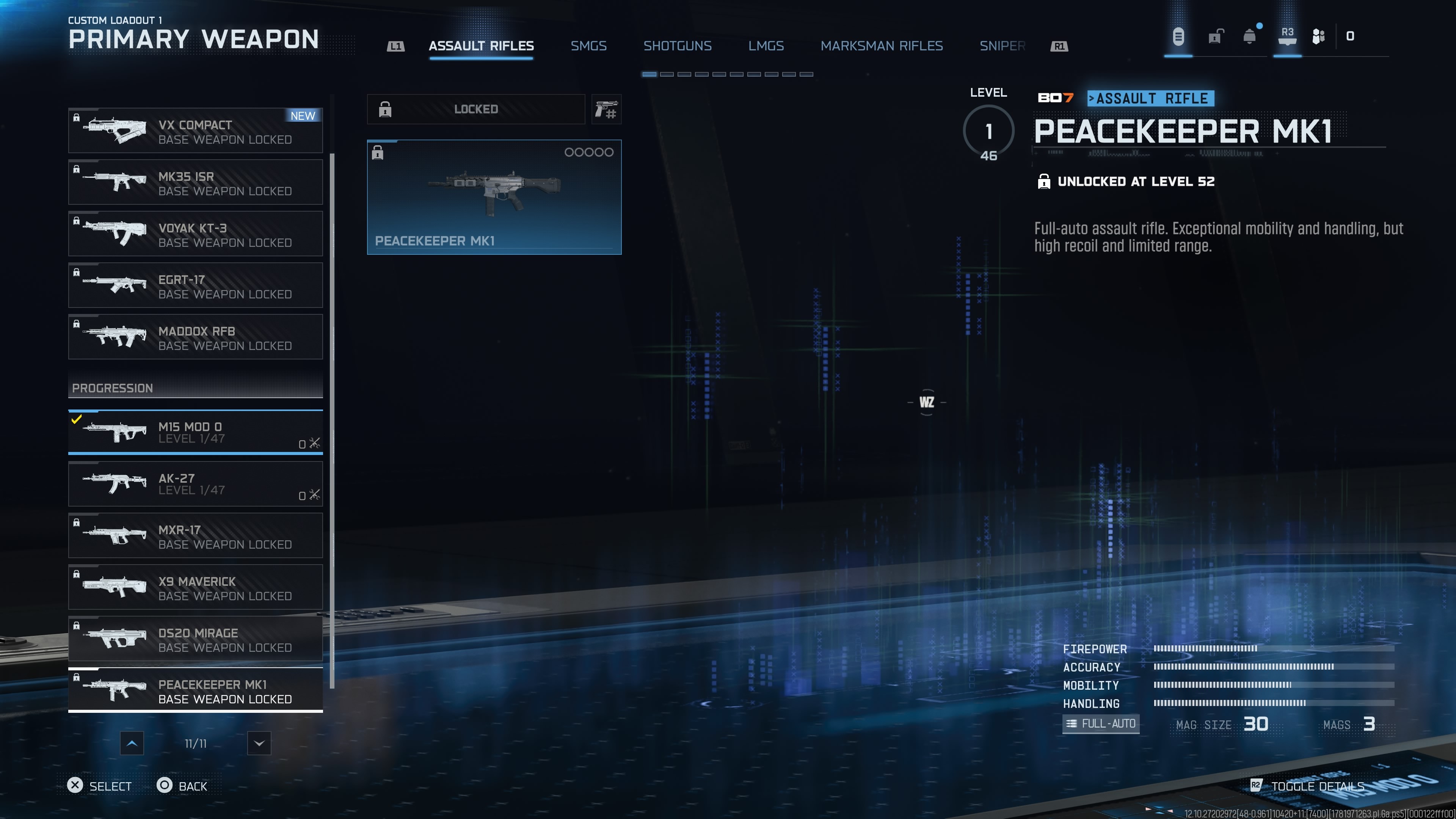Click the weapon list vertical scrollbar
Image resolution: width=1456 pixels, height=819 pixels.
click(333, 421)
